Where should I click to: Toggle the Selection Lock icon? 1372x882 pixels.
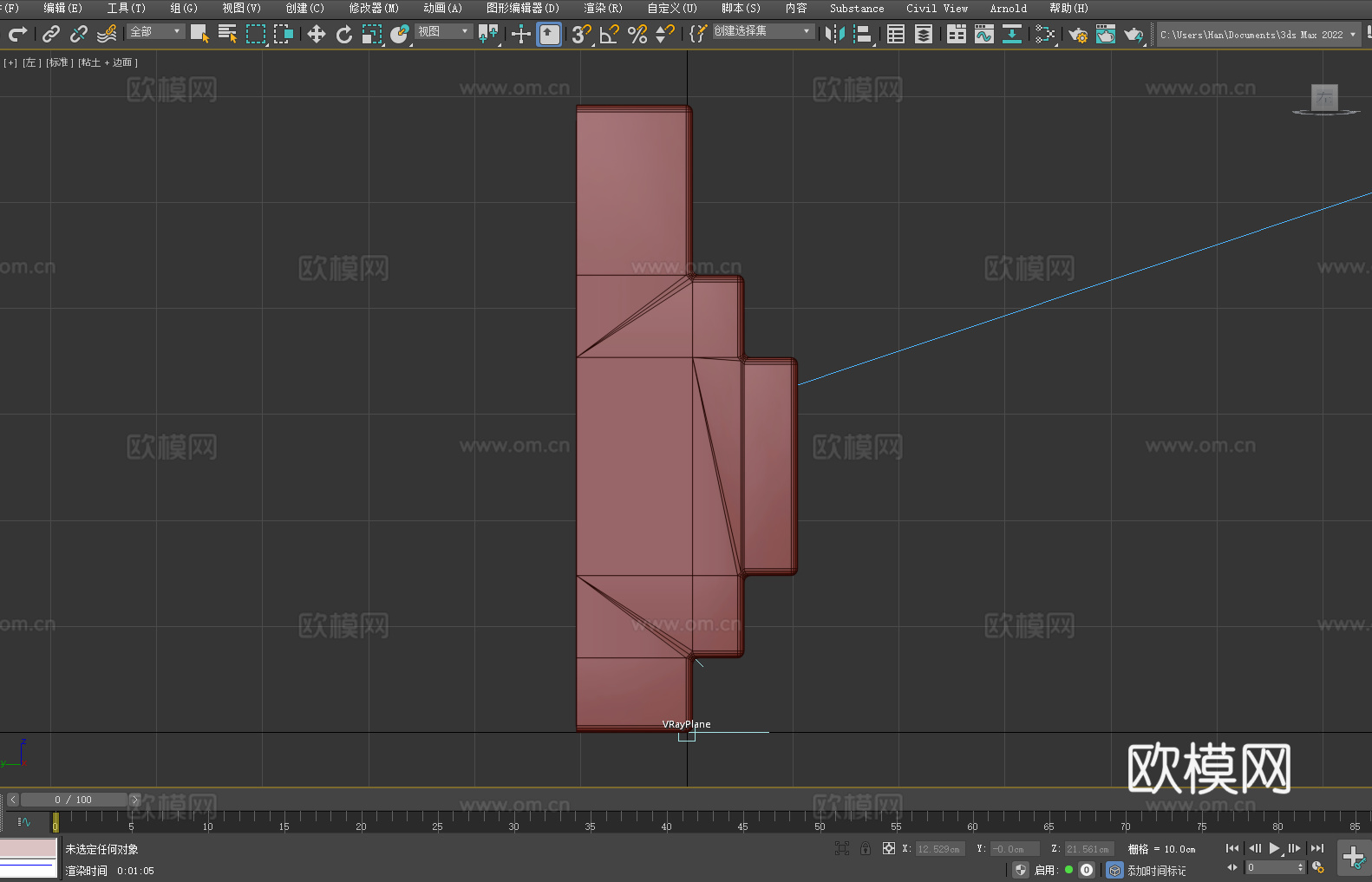[866, 848]
